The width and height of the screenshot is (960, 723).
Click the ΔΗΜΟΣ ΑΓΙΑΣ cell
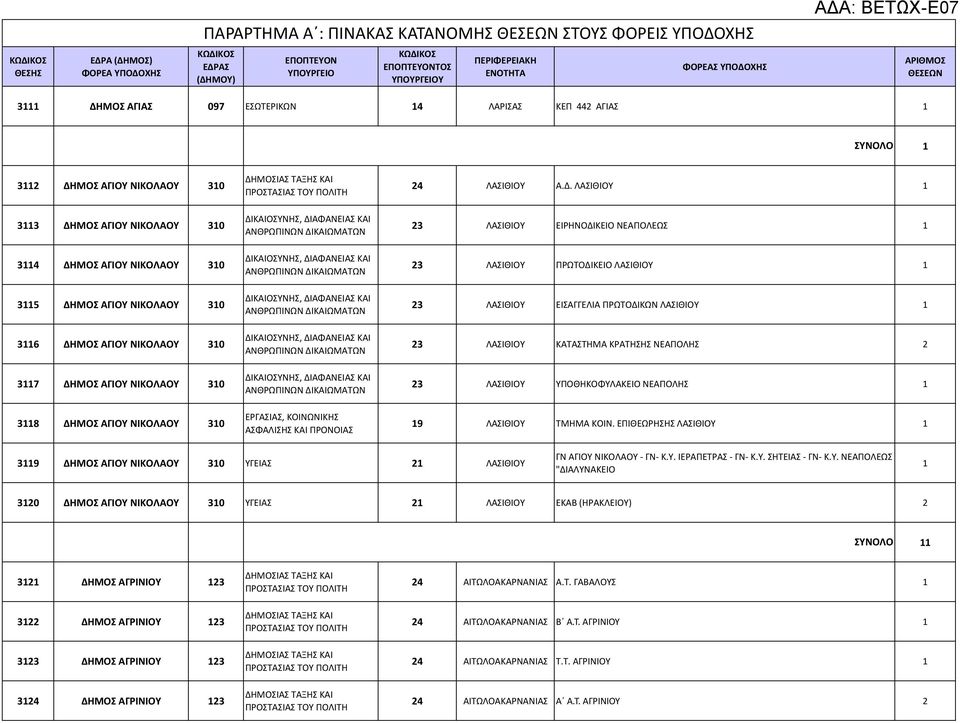[x=121, y=107]
